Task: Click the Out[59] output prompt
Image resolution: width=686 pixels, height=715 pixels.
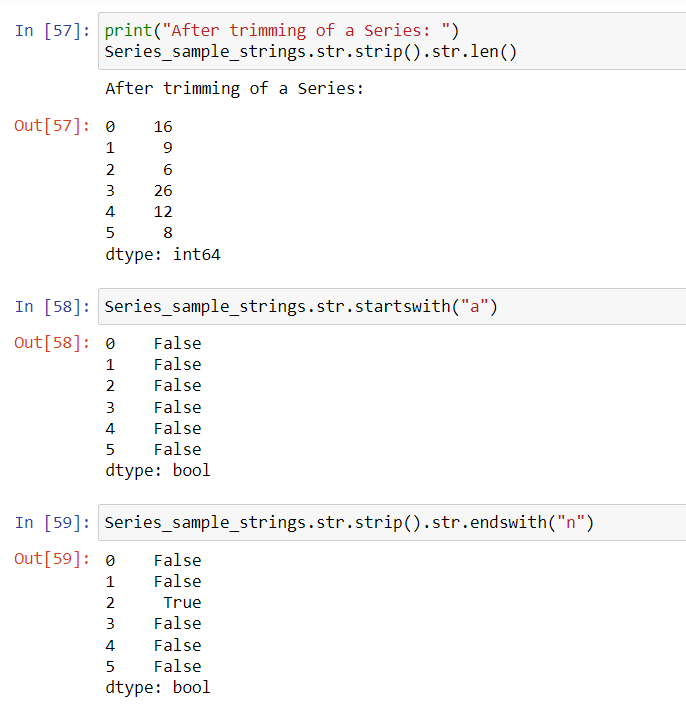Action: tap(52, 559)
